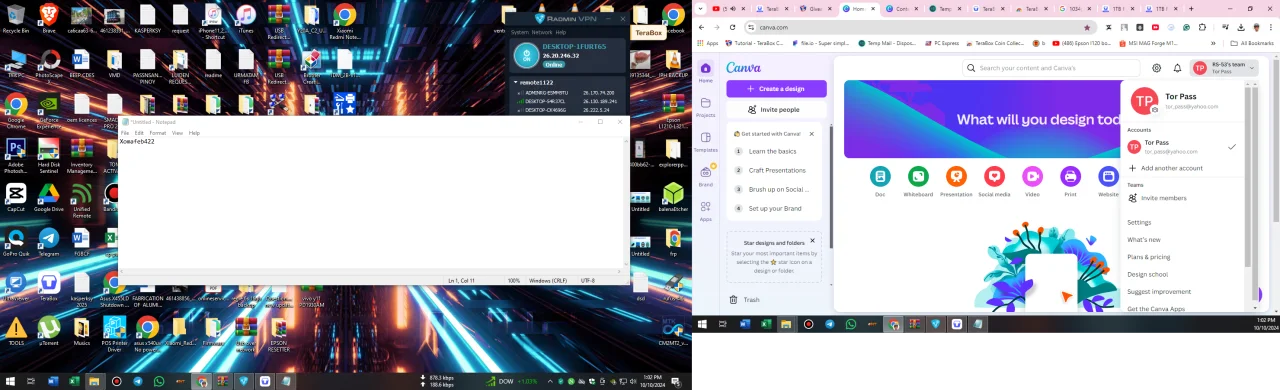Image resolution: width=1280 pixels, height=390 pixels.
Task: Open iTunes desktop icon
Action: (x=245, y=19)
